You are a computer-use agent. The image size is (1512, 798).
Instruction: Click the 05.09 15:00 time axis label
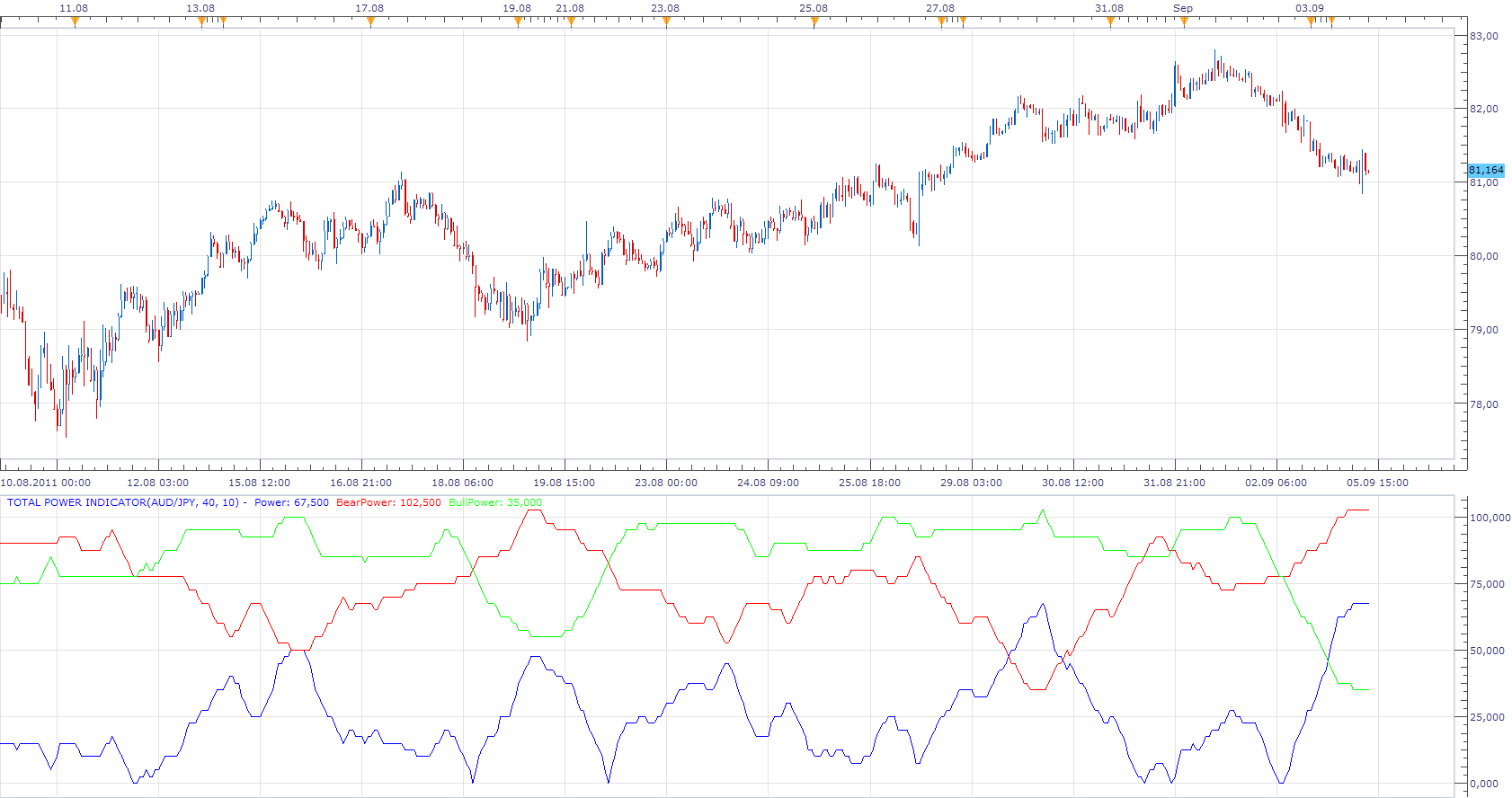pos(1377,483)
